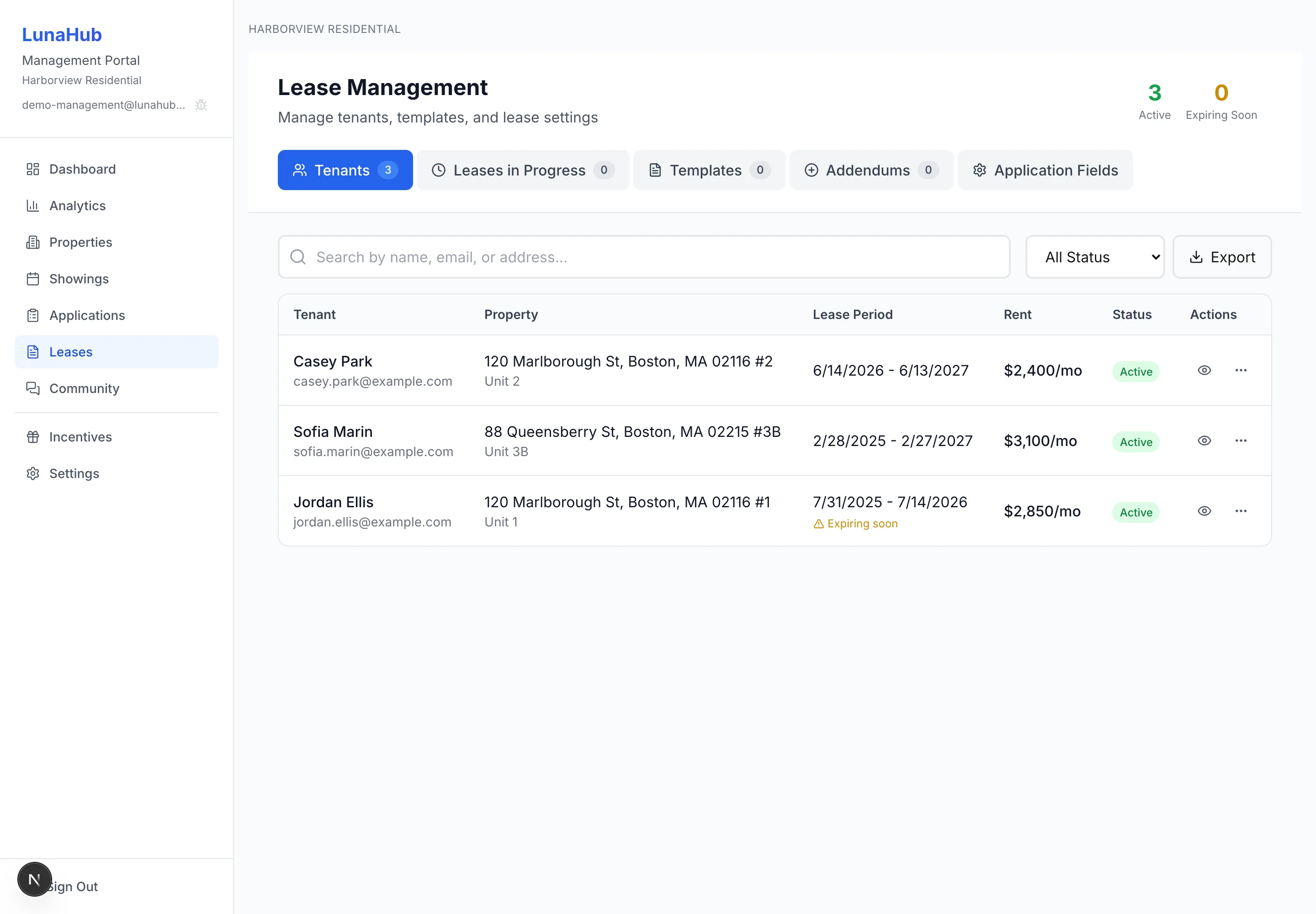View Jordan Ellis's lease via eye icon
The width and height of the screenshot is (1316, 914).
[1205, 511]
